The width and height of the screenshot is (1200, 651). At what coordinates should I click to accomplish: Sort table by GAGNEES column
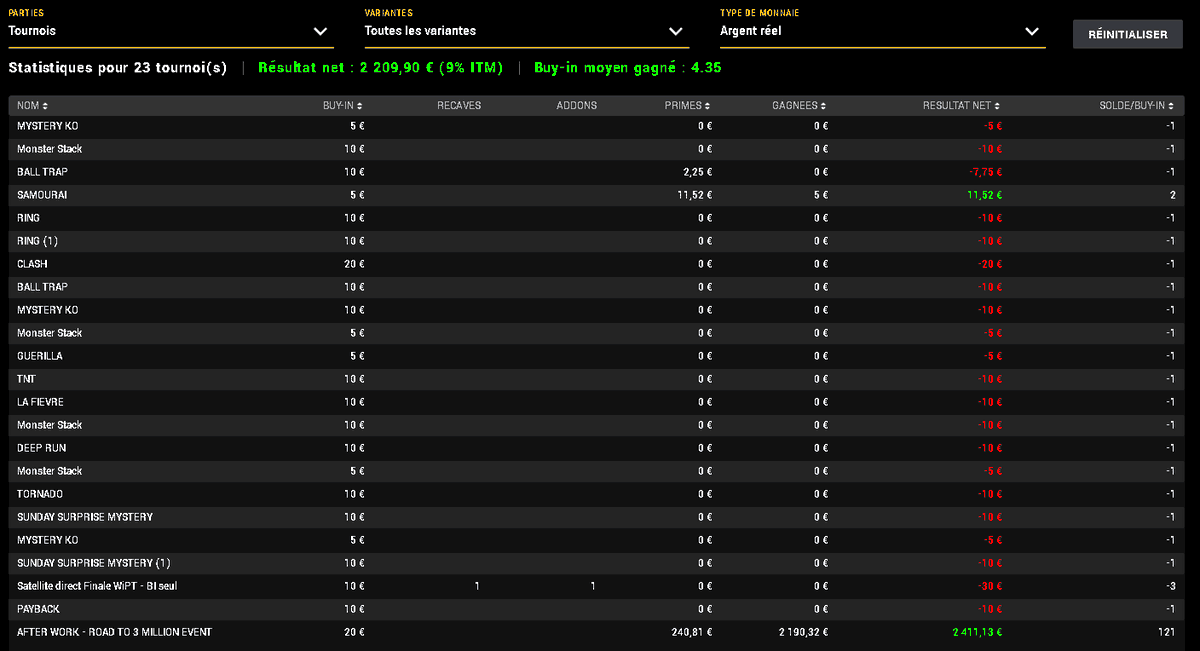pos(800,105)
